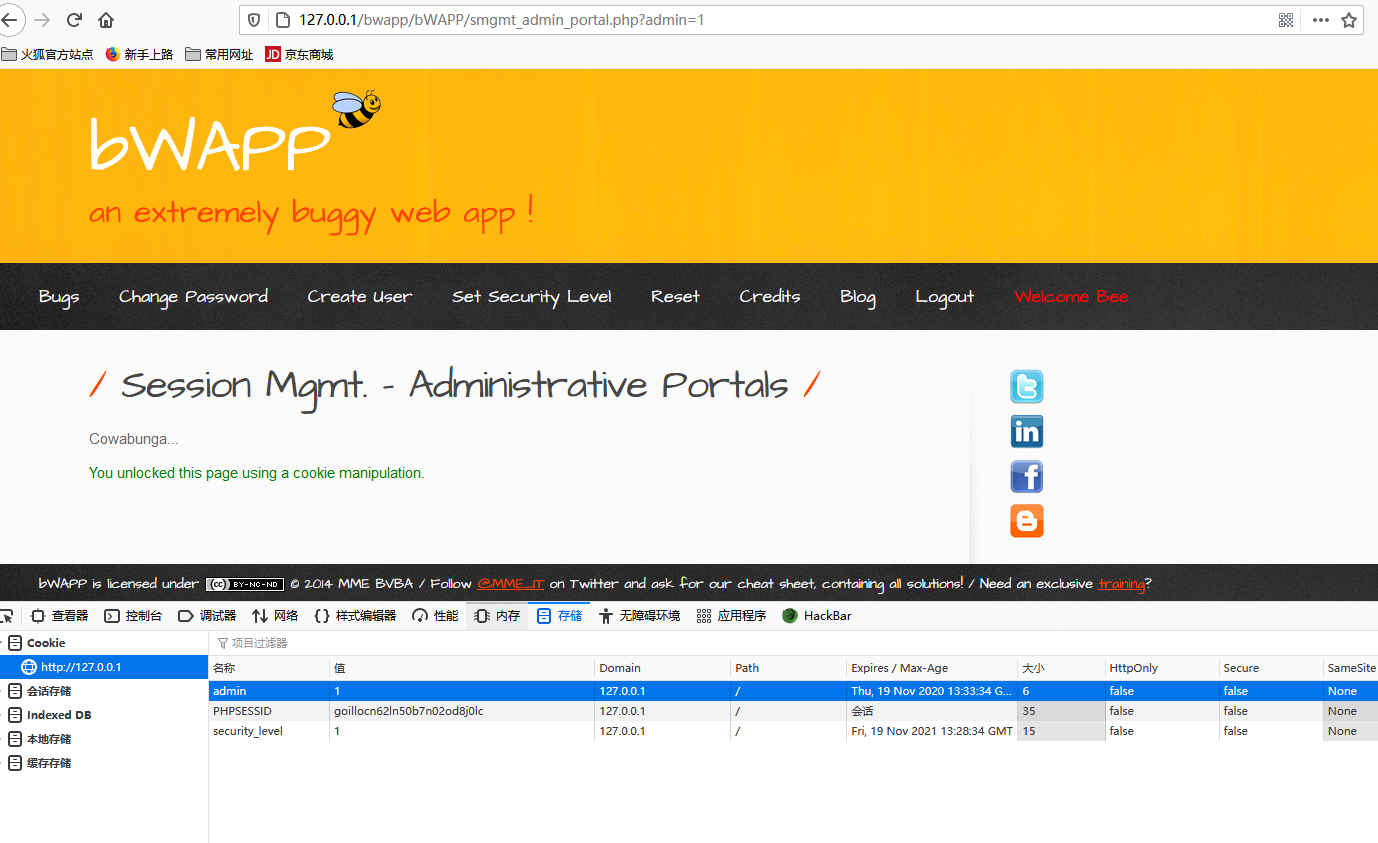Open the 新手上路 bookmark
This screenshot has width=1378, height=843.
[139, 55]
